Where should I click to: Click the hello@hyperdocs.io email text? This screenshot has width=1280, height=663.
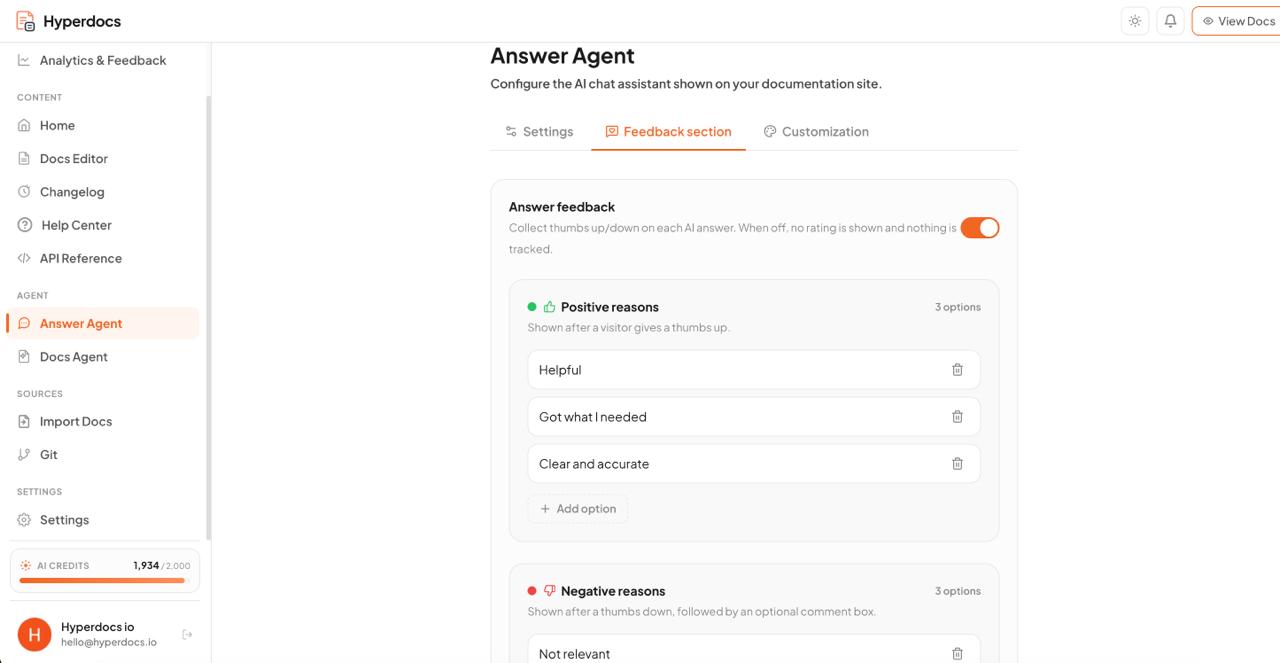click(109, 642)
